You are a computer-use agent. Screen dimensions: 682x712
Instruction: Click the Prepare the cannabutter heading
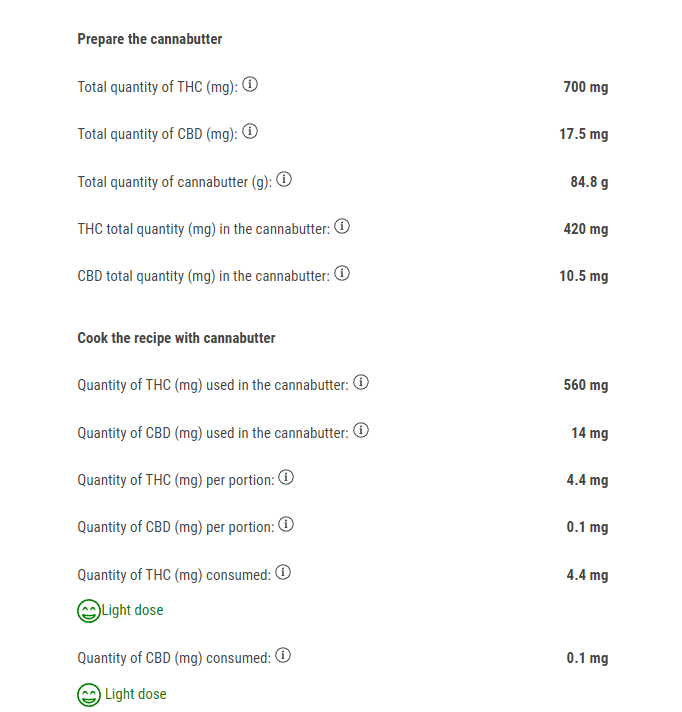click(150, 39)
